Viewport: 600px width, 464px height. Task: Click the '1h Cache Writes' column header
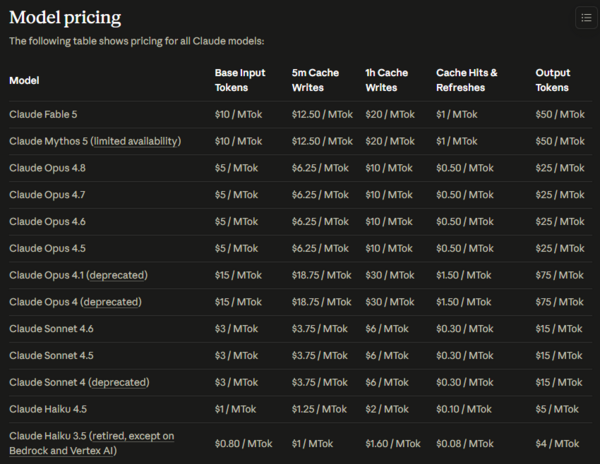pos(386,80)
